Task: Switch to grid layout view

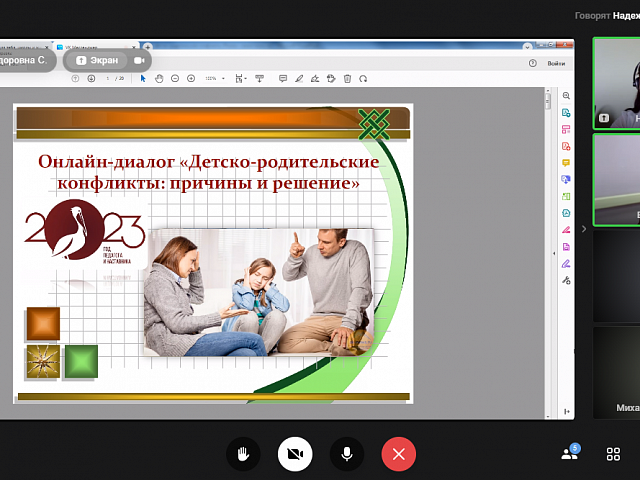Action: 614,454
